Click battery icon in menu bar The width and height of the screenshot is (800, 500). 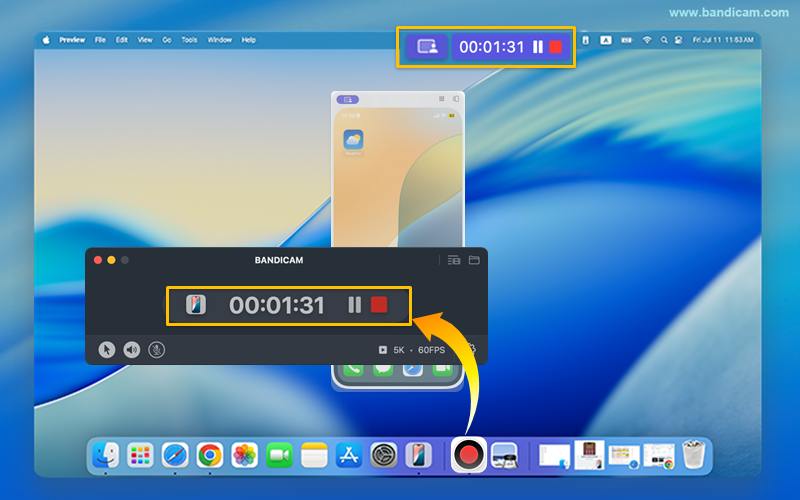627,40
